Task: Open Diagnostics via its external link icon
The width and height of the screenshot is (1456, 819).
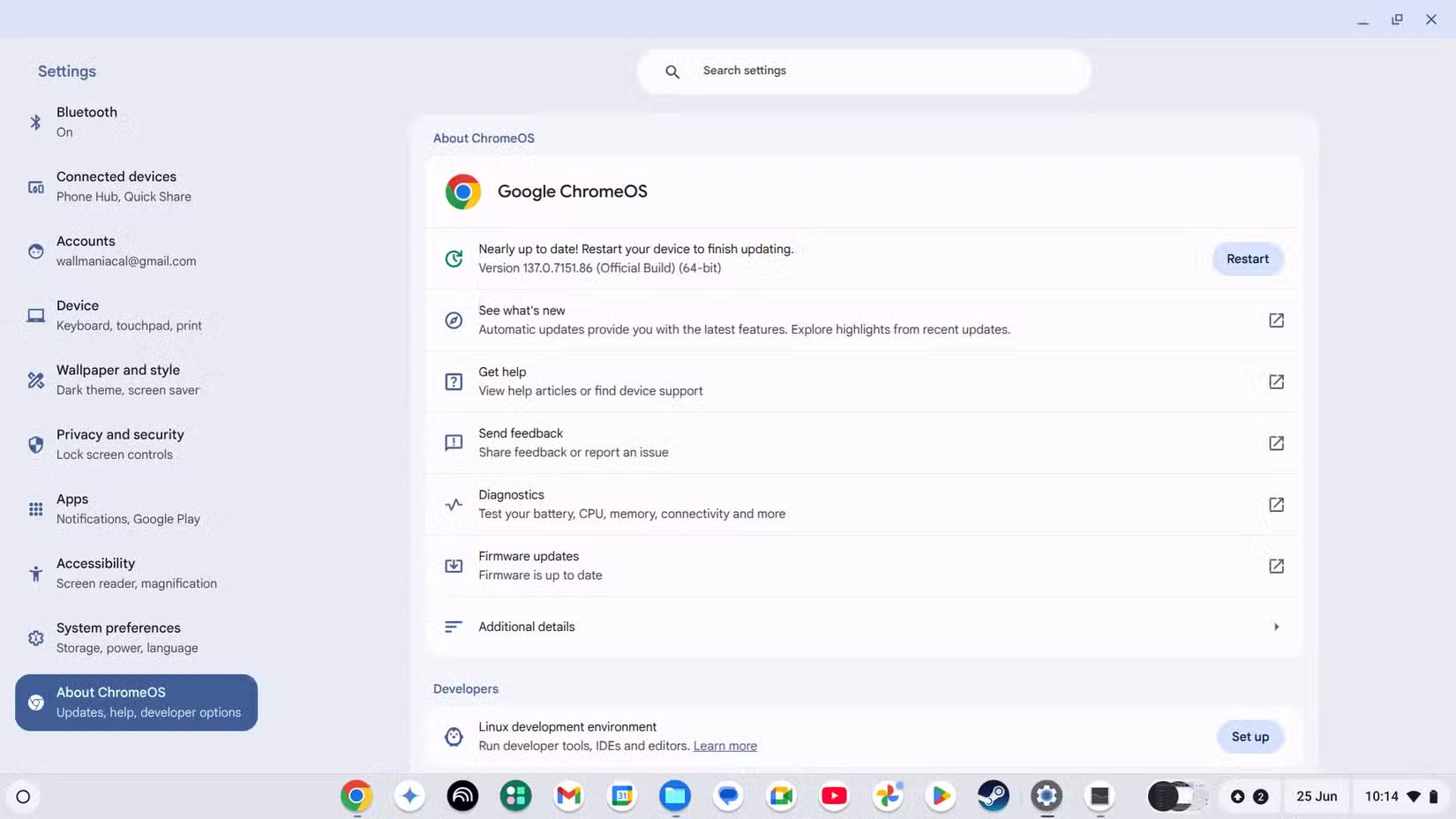Action: pos(1276,505)
